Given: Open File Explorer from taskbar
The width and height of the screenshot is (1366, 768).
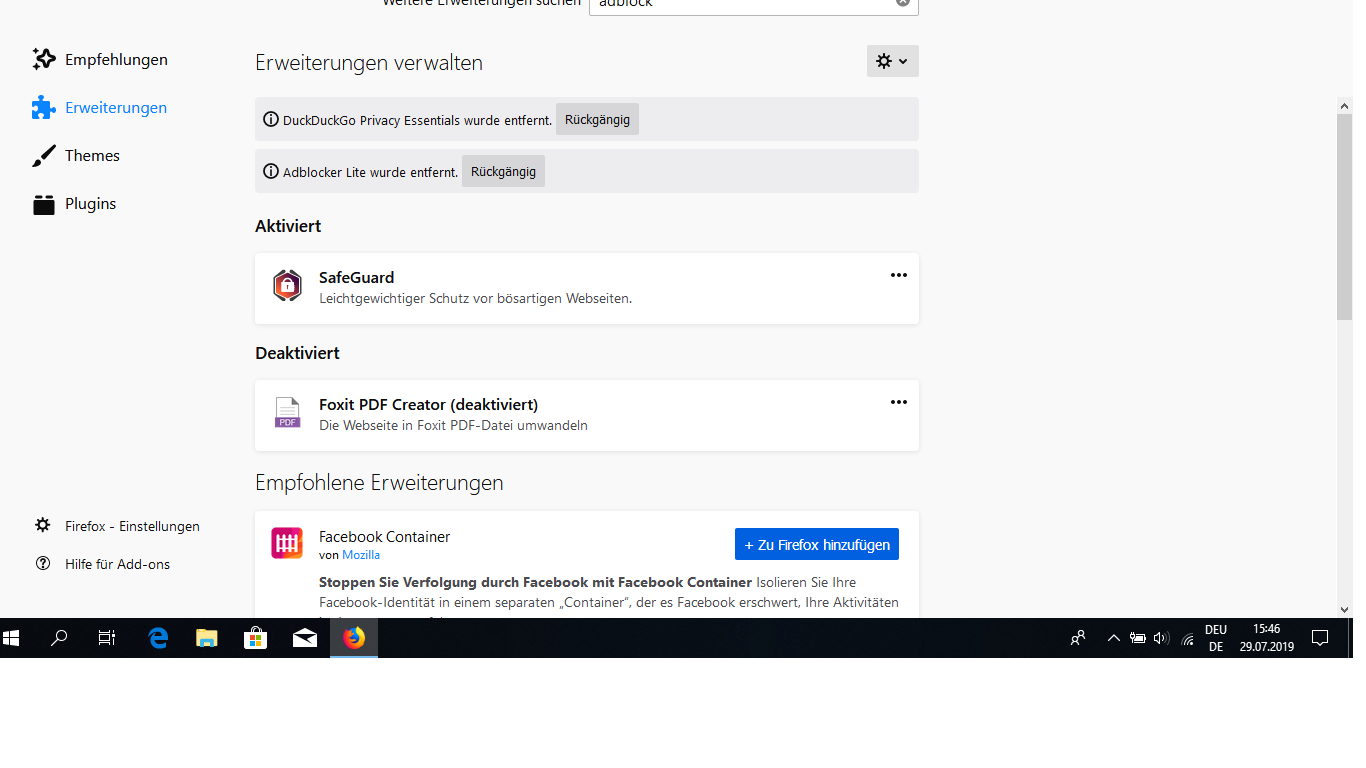Looking at the screenshot, I should (207, 637).
